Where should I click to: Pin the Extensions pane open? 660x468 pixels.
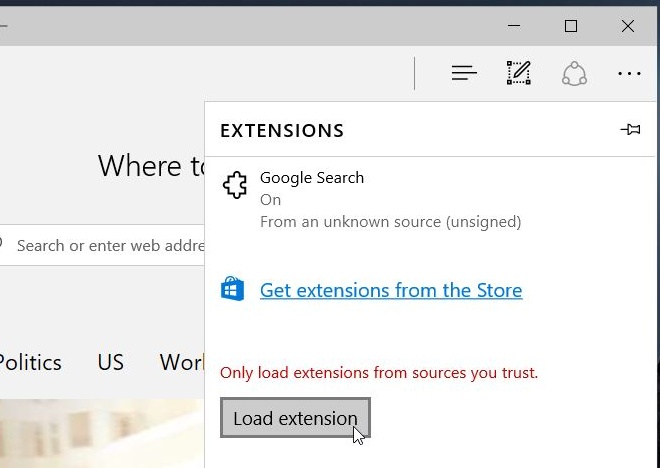pyautogui.click(x=630, y=129)
